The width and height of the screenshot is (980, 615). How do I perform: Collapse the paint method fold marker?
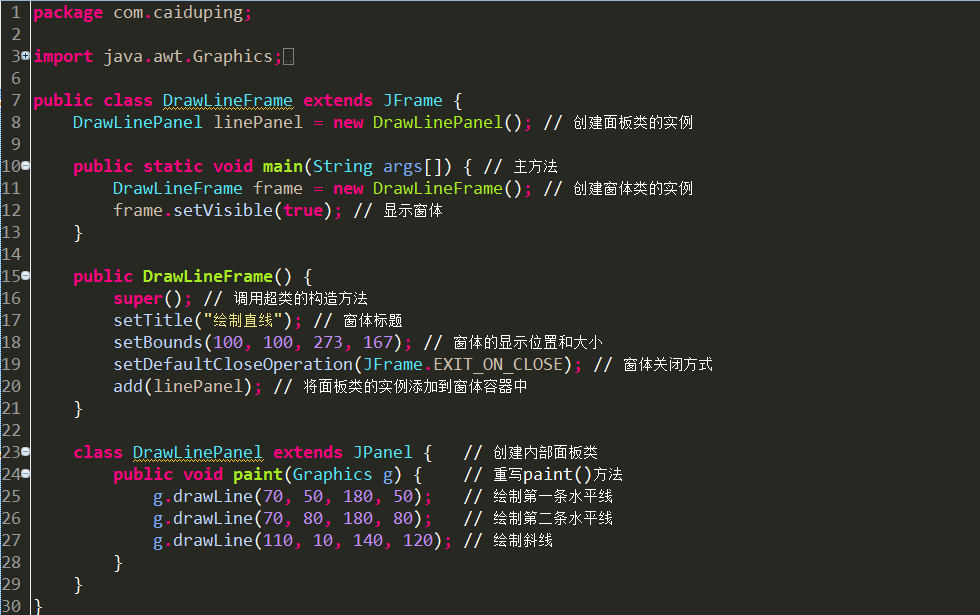[x=26, y=474]
